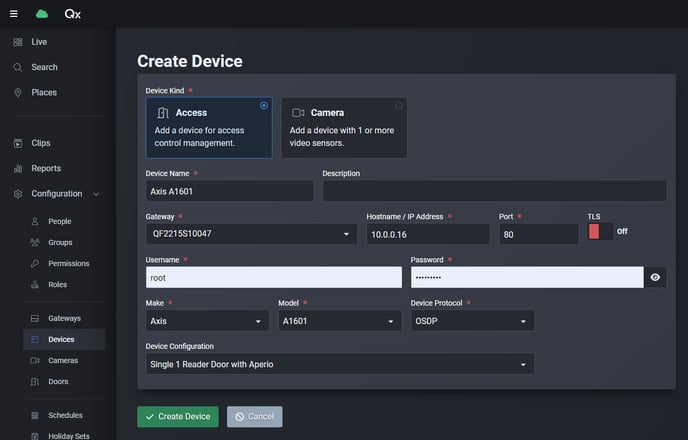Image resolution: width=688 pixels, height=440 pixels.
Task: Open Doors configuration page
Action: [58, 382]
